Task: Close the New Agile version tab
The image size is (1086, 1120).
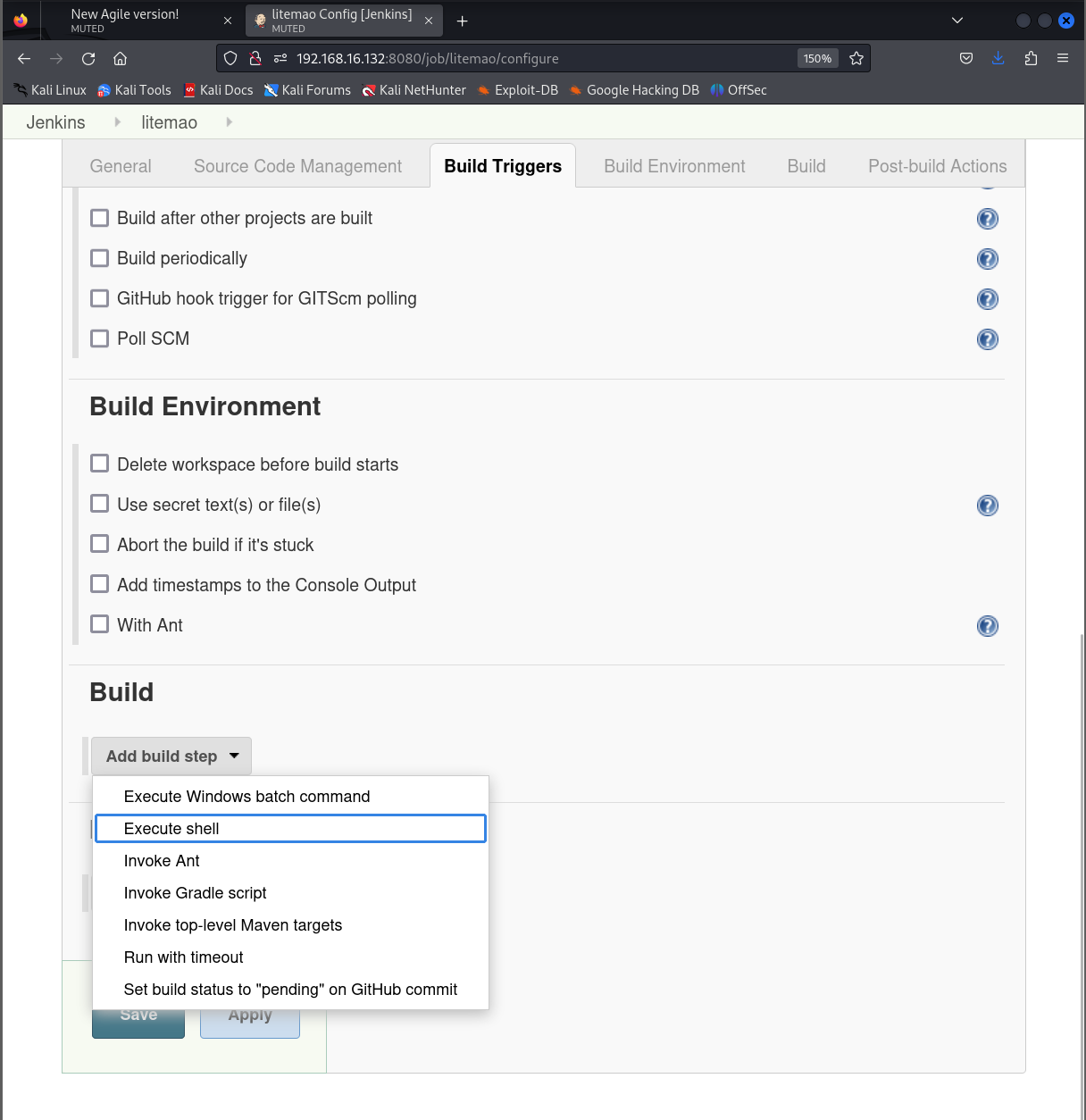Action: pos(228,21)
